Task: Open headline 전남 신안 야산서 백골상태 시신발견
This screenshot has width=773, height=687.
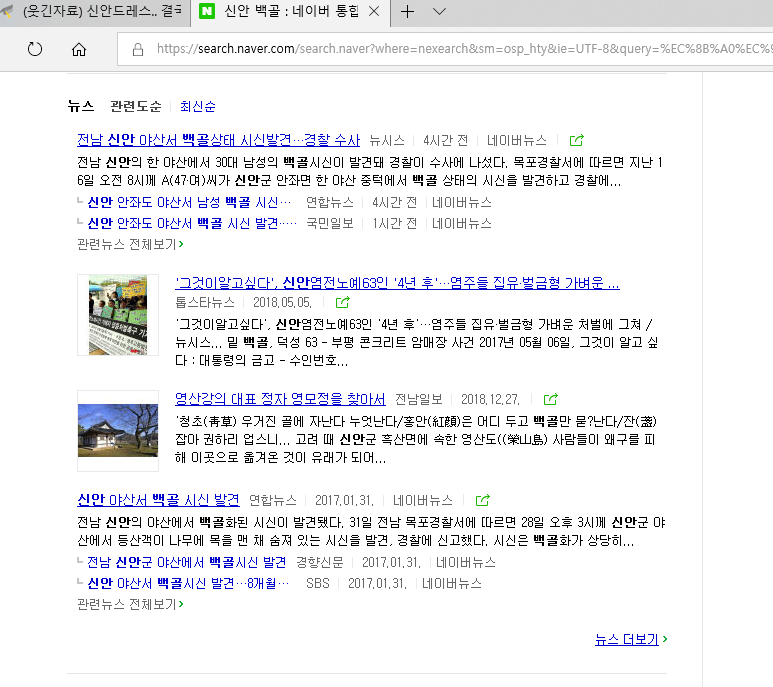Action: [218, 140]
